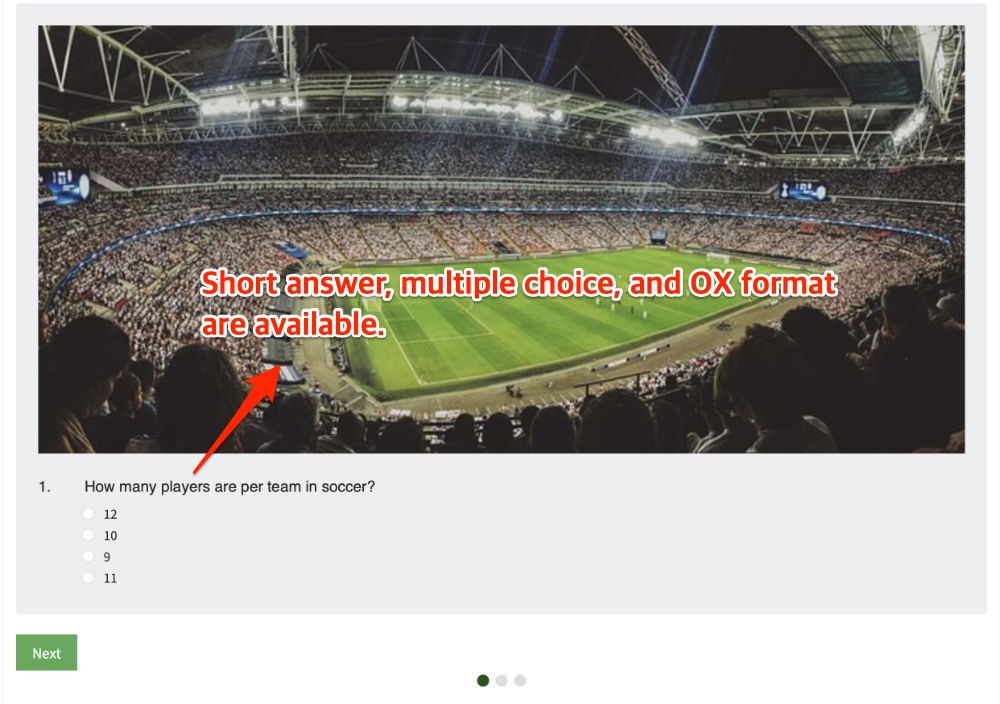This screenshot has width=1000, height=704.
Task: Click the red annotation text about formats
Action: coord(518,304)
